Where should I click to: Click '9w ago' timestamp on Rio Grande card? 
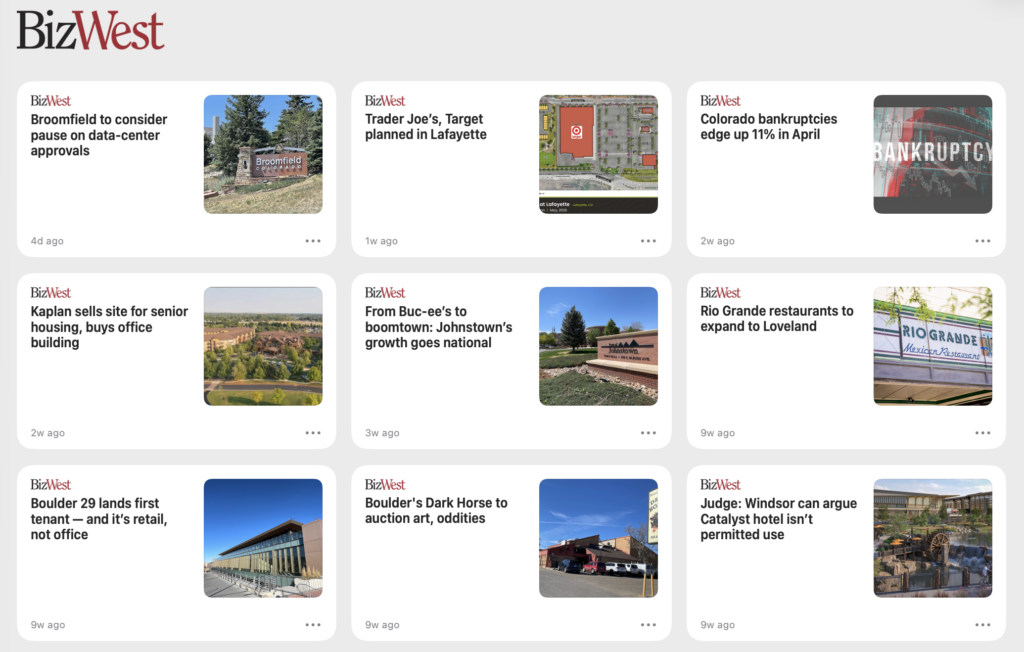pyautogui.click(x=718, y=432)
